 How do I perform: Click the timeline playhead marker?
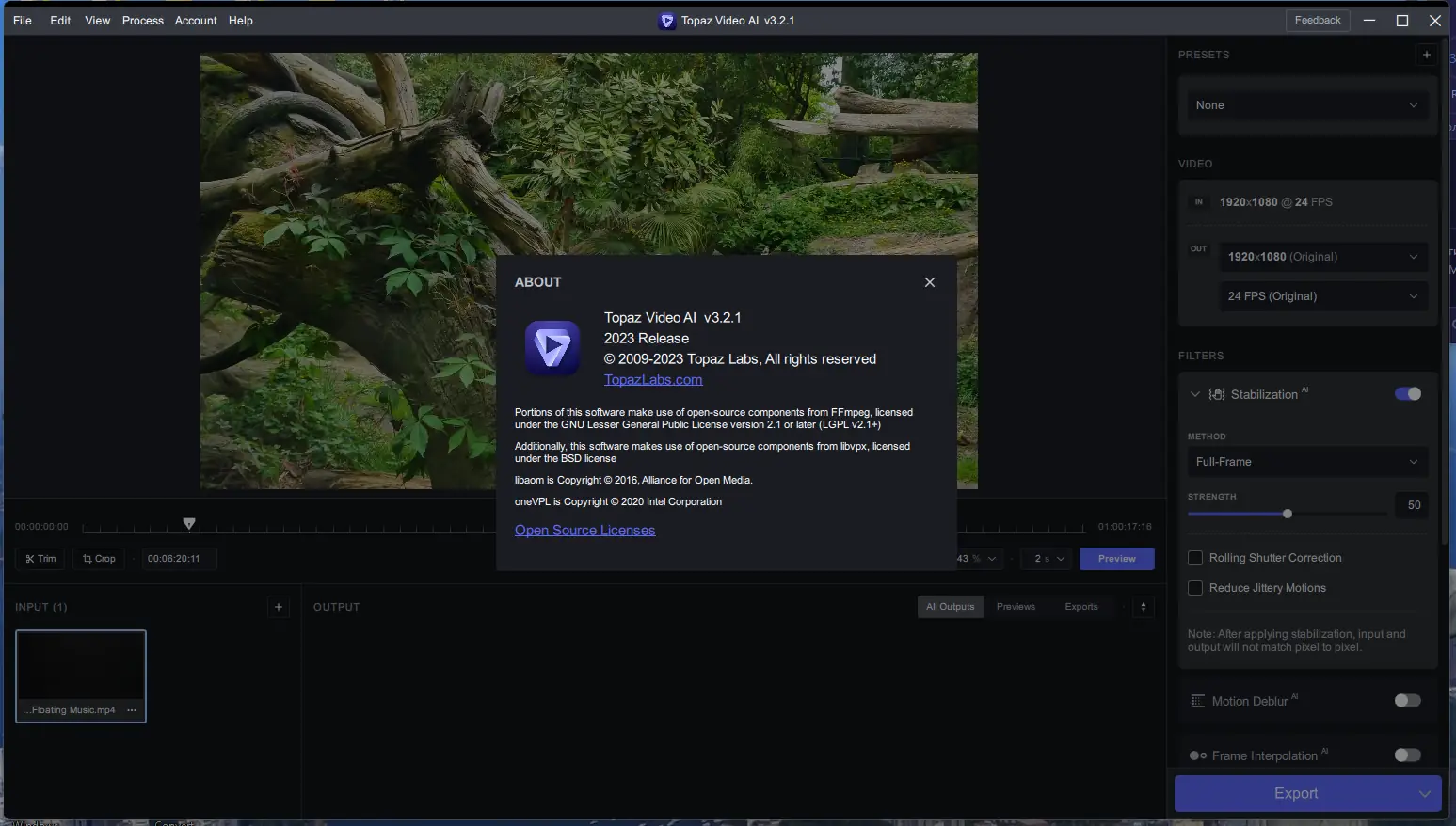pos(189,524)
